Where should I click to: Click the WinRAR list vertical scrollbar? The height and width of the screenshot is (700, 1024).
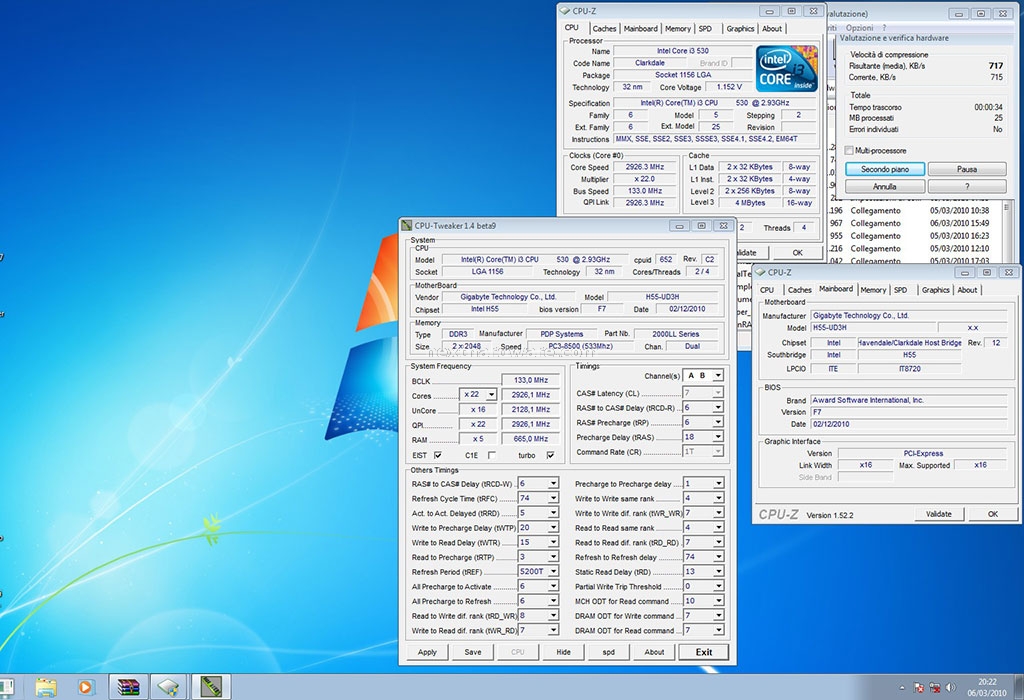click(1006, 232)
